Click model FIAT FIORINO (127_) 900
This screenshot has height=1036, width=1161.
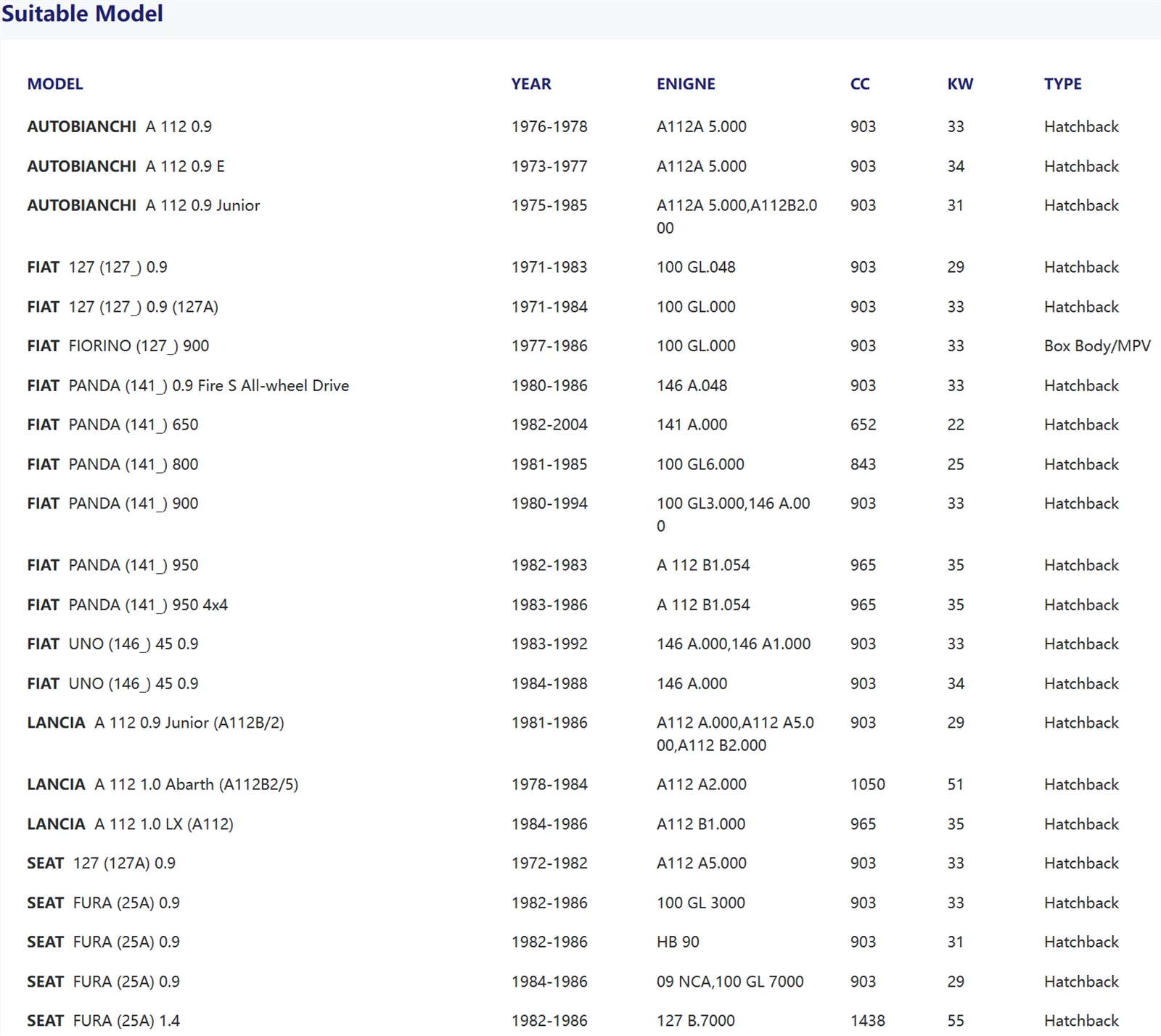click(x=118, y=346)
